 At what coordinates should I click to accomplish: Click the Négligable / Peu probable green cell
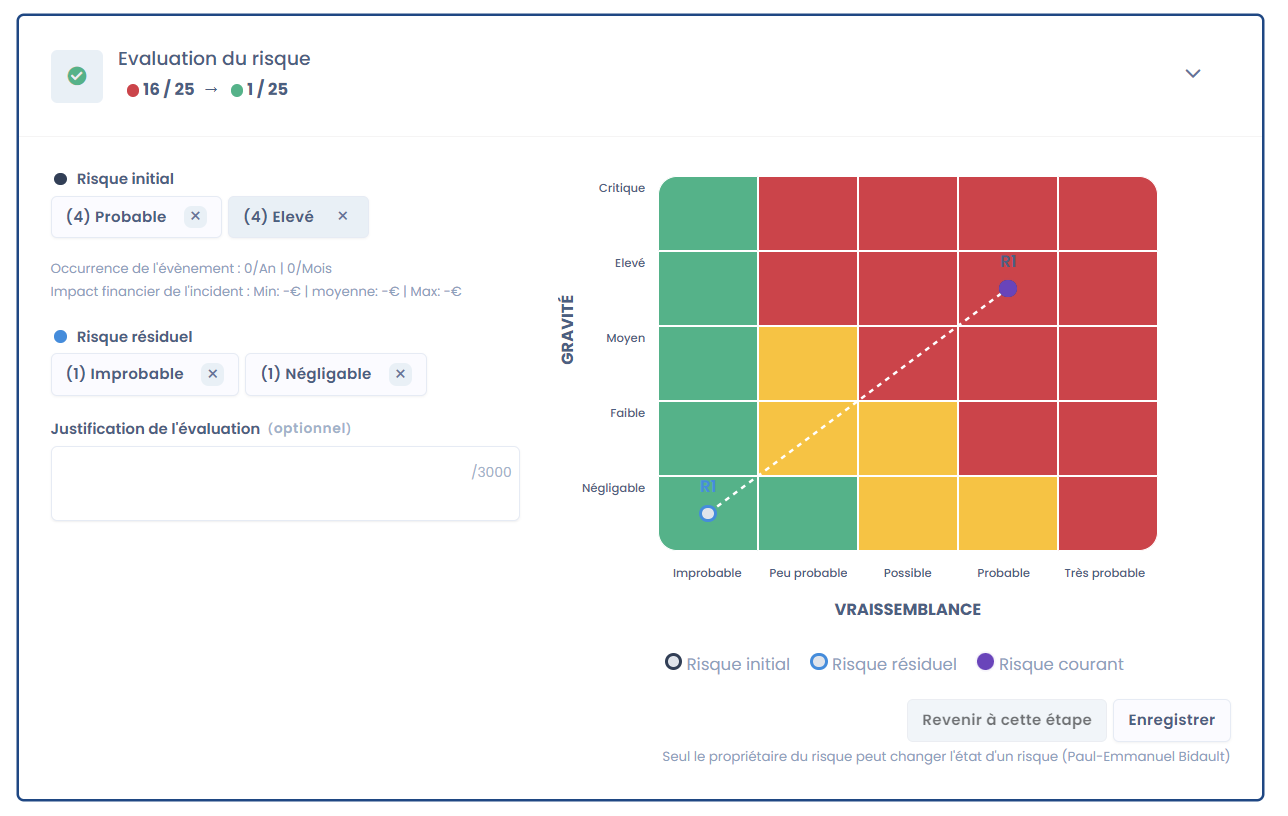tap(808, 513)
